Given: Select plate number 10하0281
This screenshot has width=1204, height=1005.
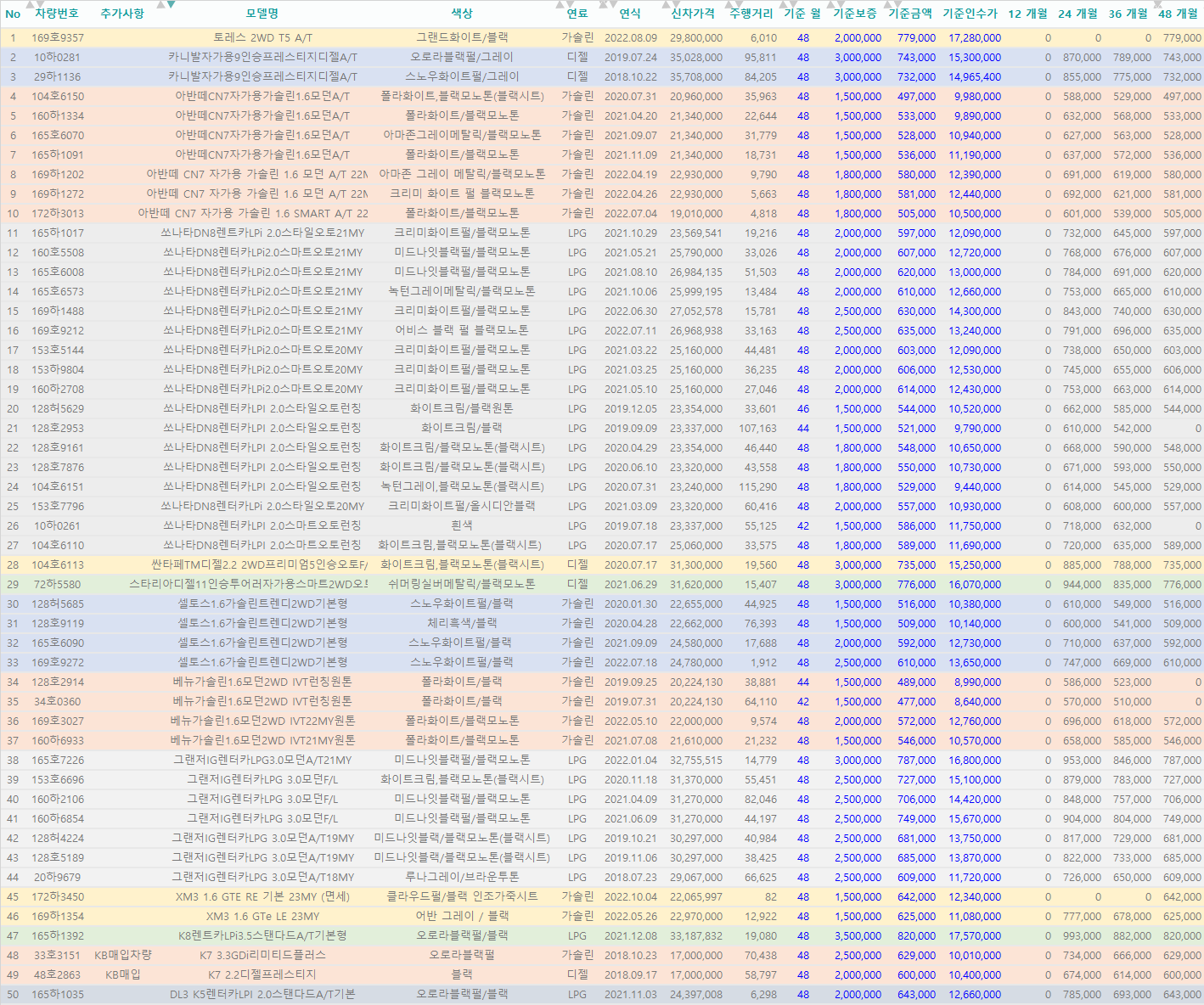Looking at the screenshot, I should click(x=58, y=58).
